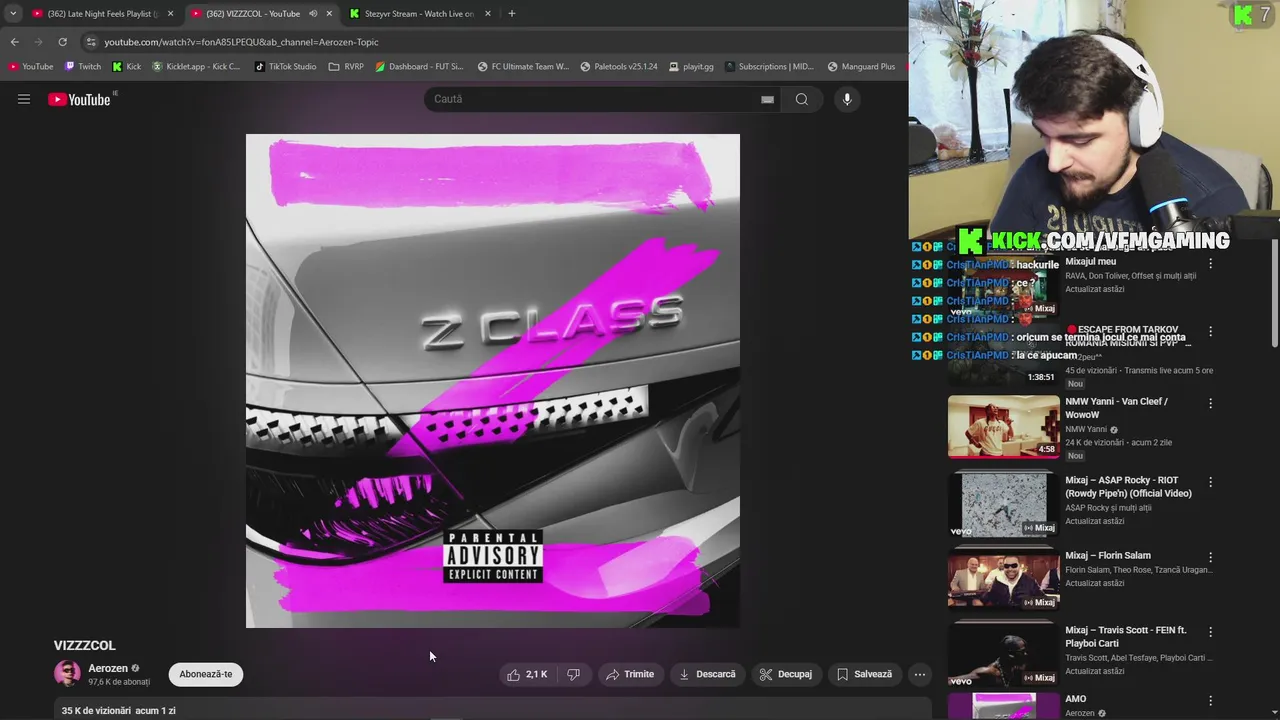Click the Decupaj clip button
This screenshot has height=720, width=1280.
(x=786, y=674)
